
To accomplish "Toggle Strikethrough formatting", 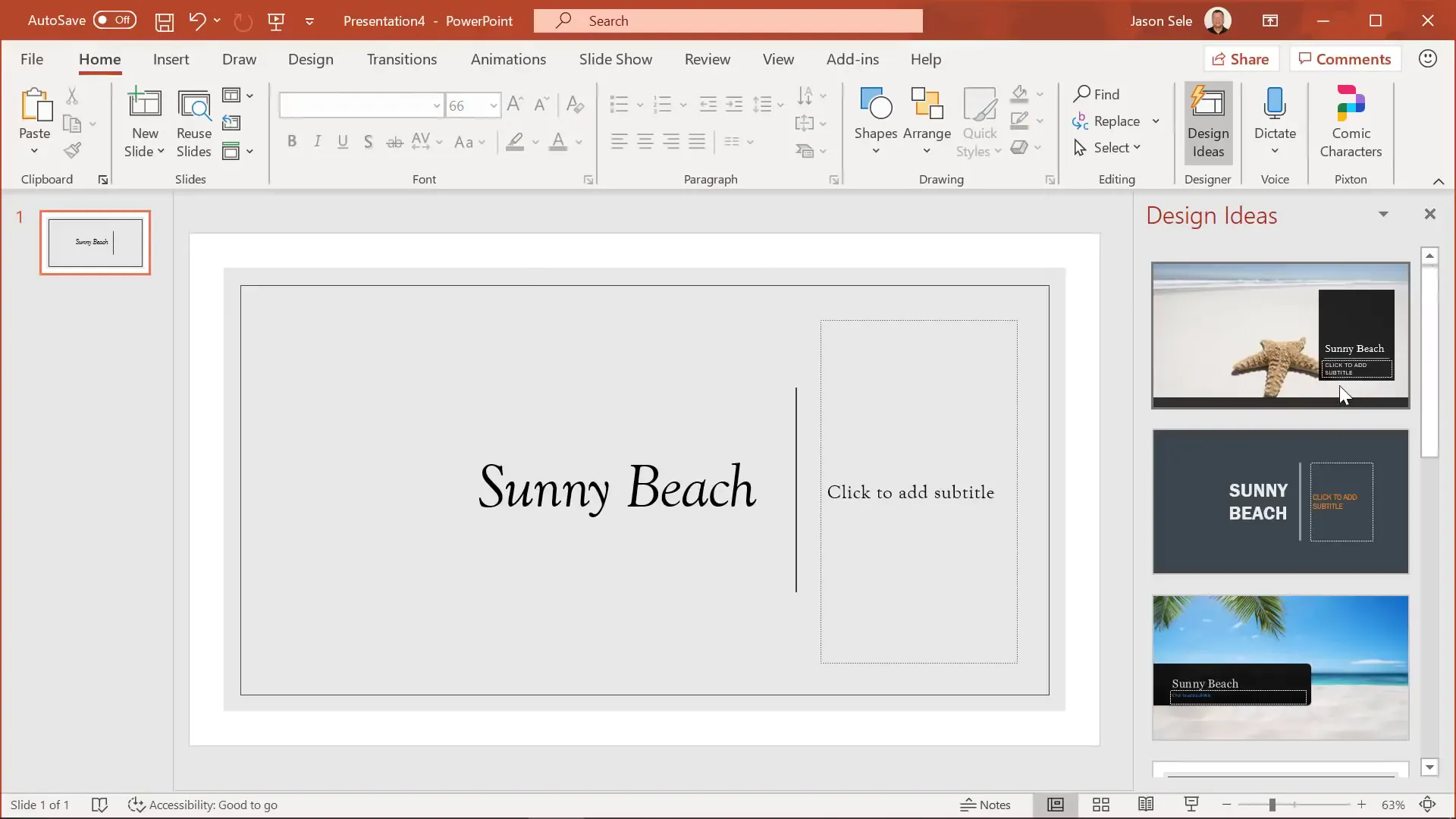I will point(394,142).
